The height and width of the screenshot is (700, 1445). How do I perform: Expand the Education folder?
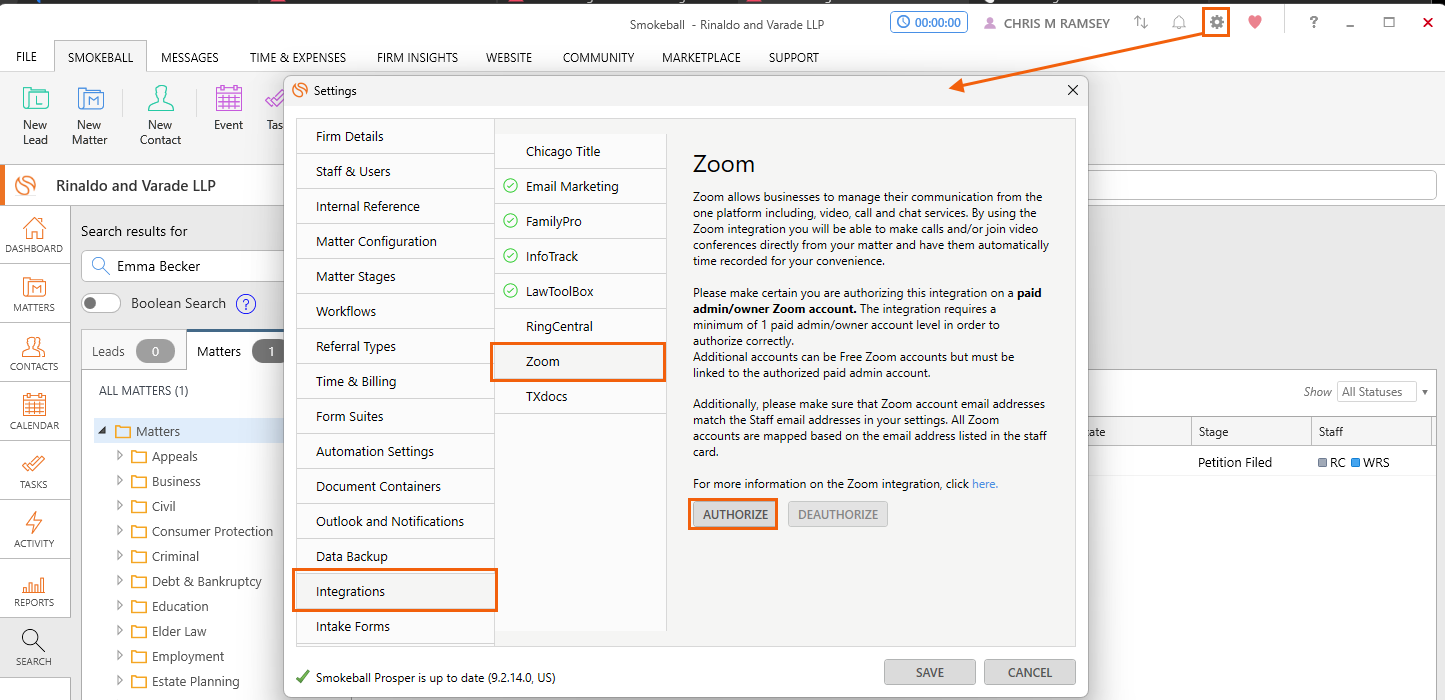(x=120, y=606)
